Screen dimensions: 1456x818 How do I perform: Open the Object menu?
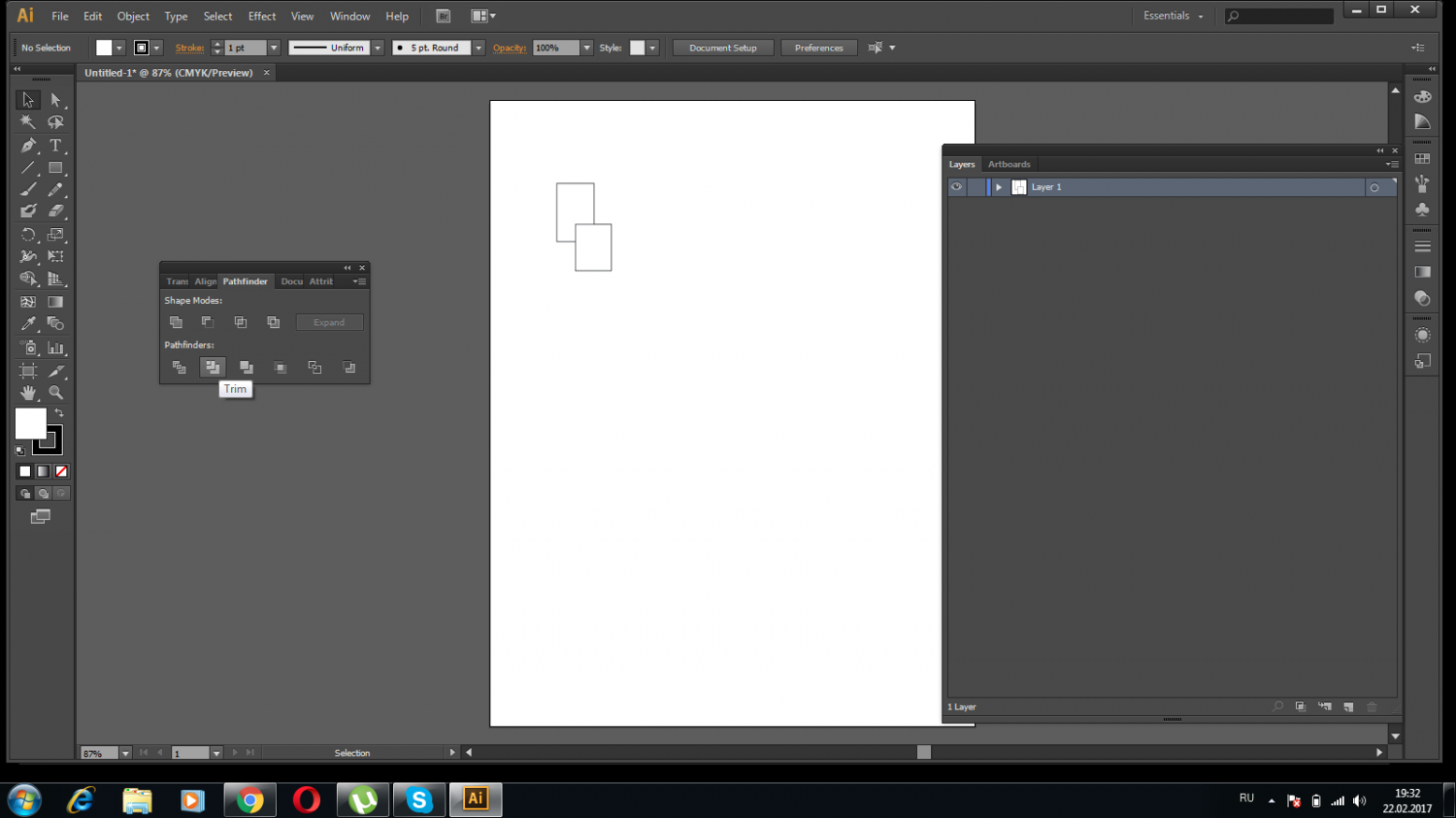pos(133,16)
